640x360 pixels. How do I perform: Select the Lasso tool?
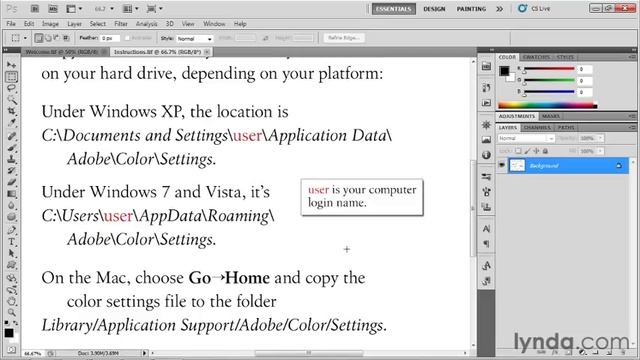point(11,88)
